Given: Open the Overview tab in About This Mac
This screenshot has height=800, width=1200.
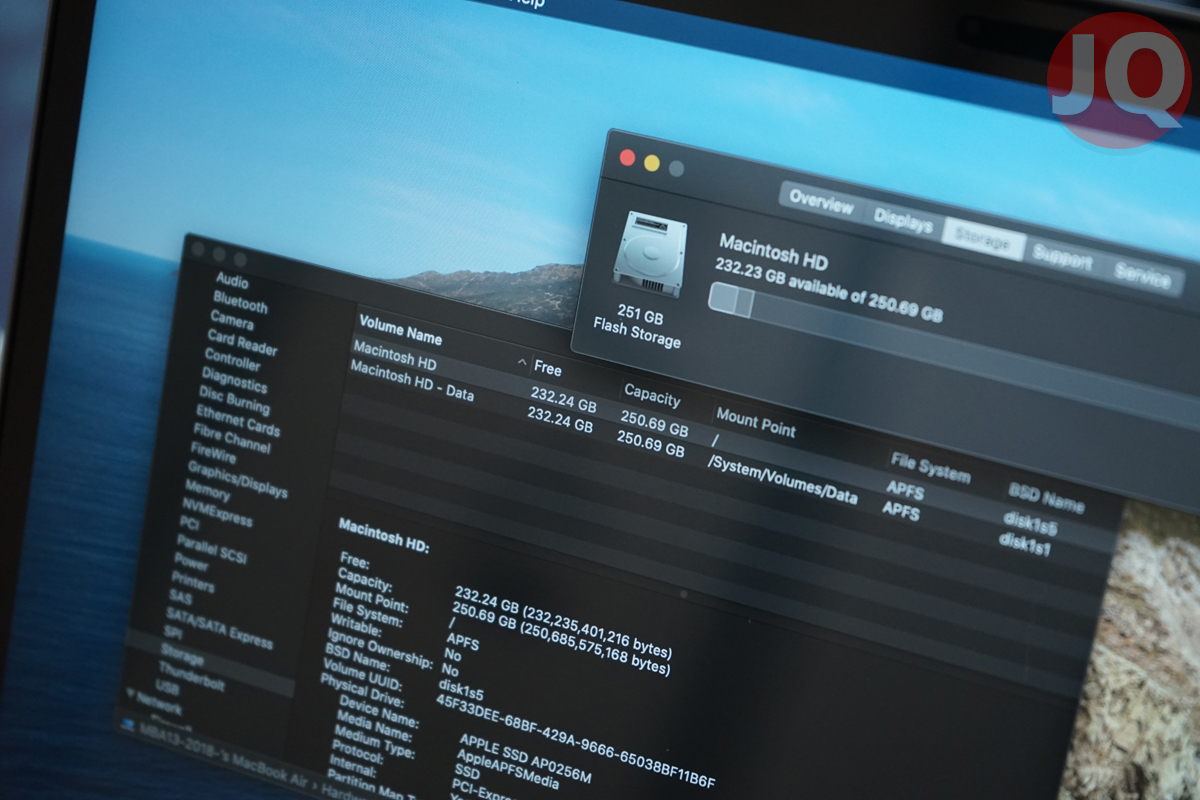Looking at the screenshot, I should 821,201.
